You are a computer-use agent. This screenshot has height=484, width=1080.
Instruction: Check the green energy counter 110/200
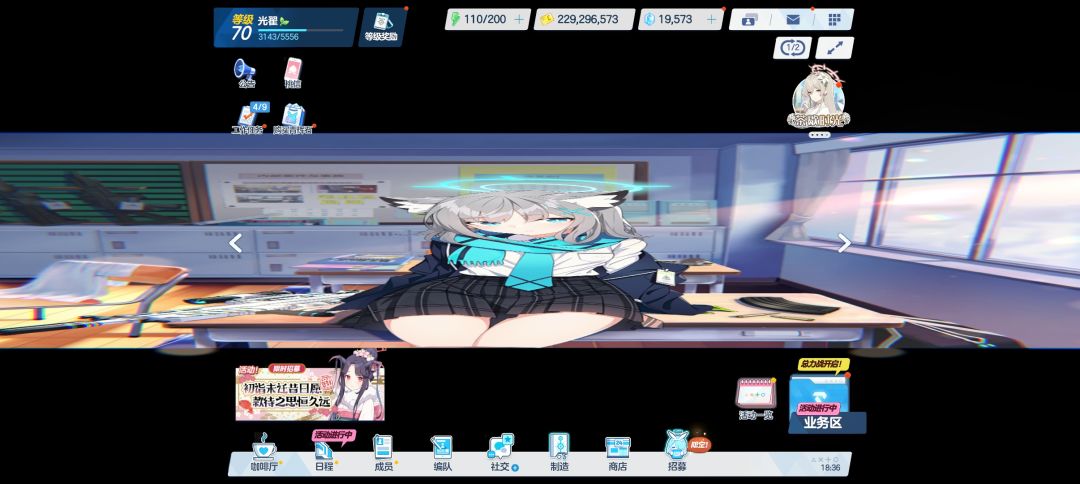[487, 19]
